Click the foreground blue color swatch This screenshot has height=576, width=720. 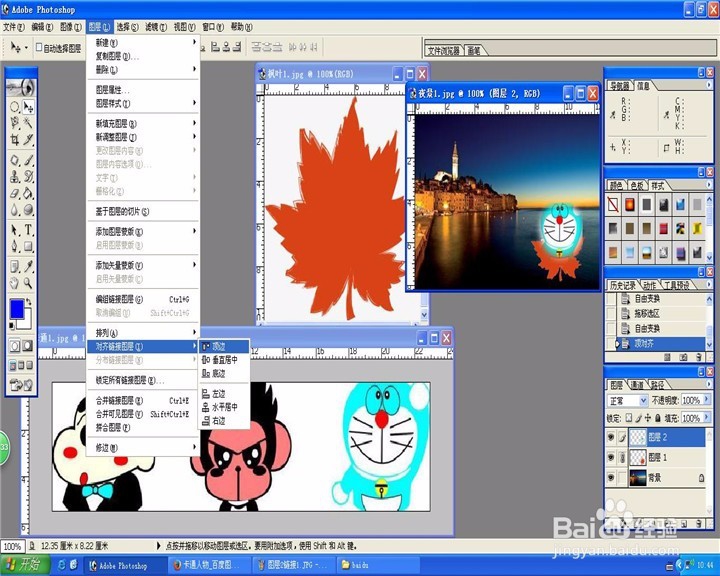point(17,308)
